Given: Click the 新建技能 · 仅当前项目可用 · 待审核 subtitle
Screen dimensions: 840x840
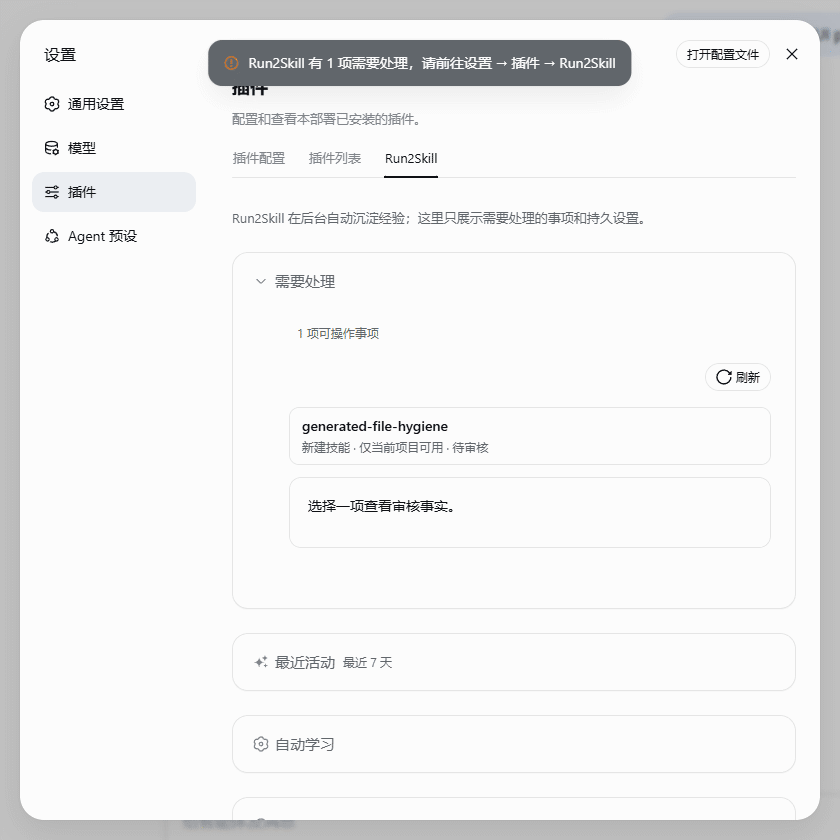Looking at the screenshot, I should tap(395, 448).
